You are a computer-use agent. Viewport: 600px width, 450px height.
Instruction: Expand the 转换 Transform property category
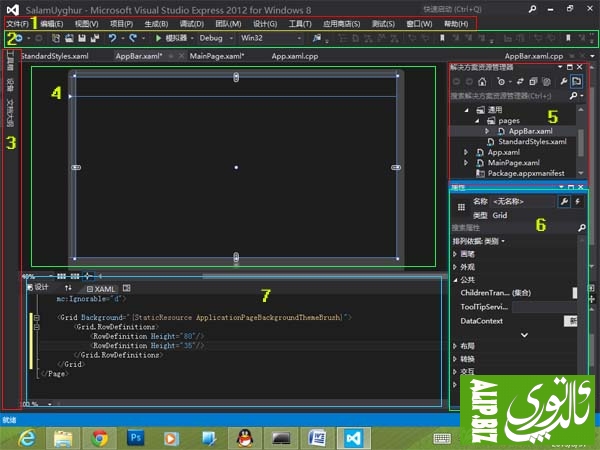(455, 359)
